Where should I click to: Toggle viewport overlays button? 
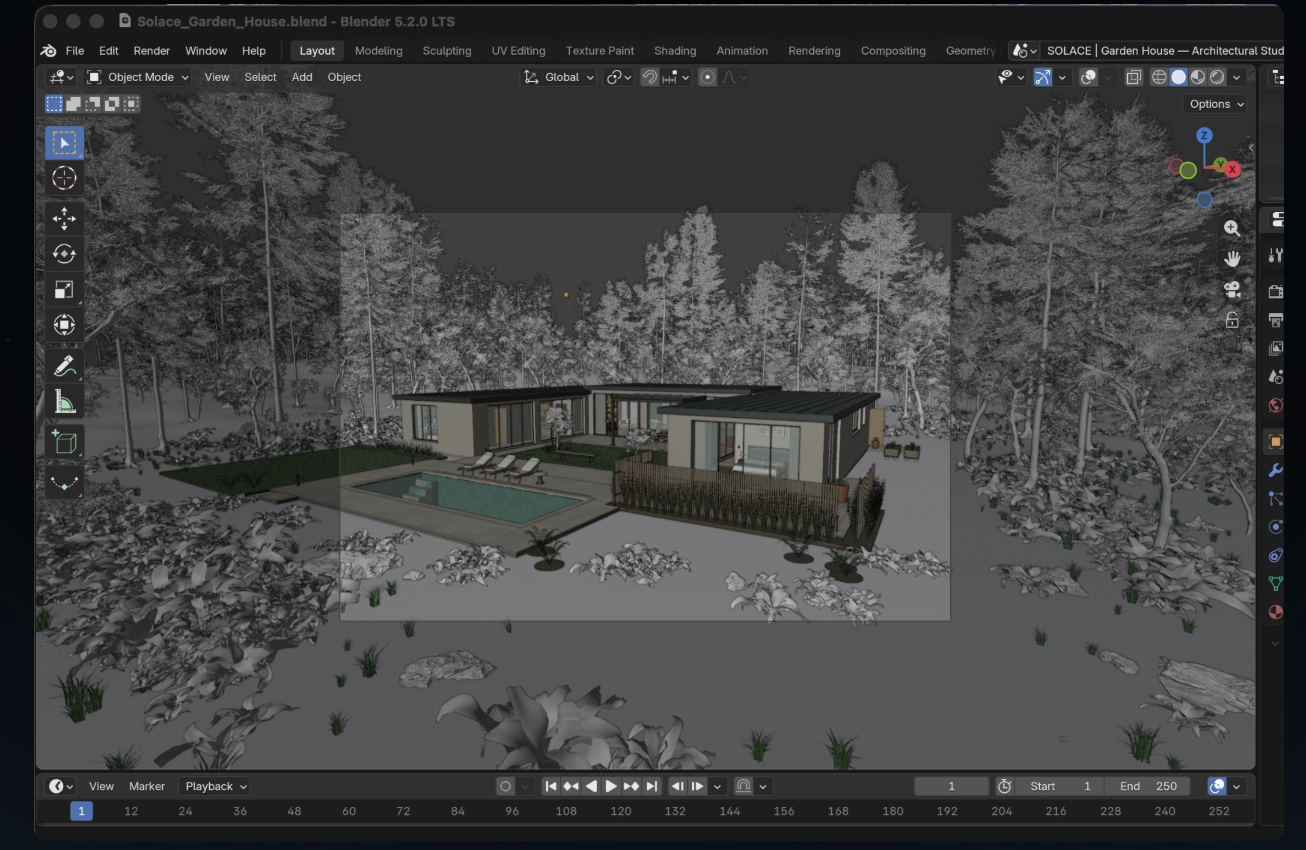click(1088, 77)
